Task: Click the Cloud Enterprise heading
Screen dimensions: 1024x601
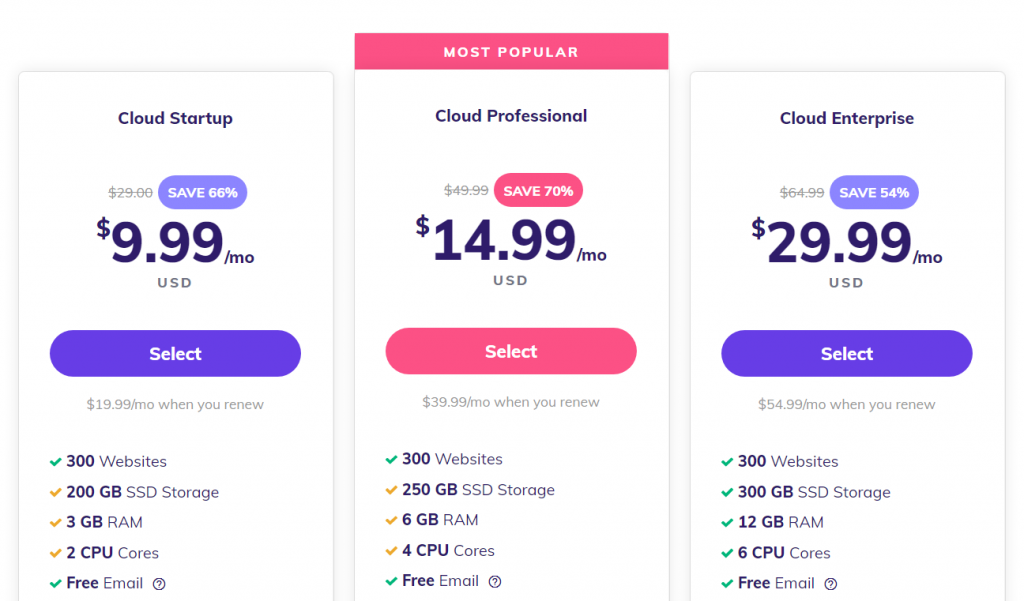Action: 846,118
